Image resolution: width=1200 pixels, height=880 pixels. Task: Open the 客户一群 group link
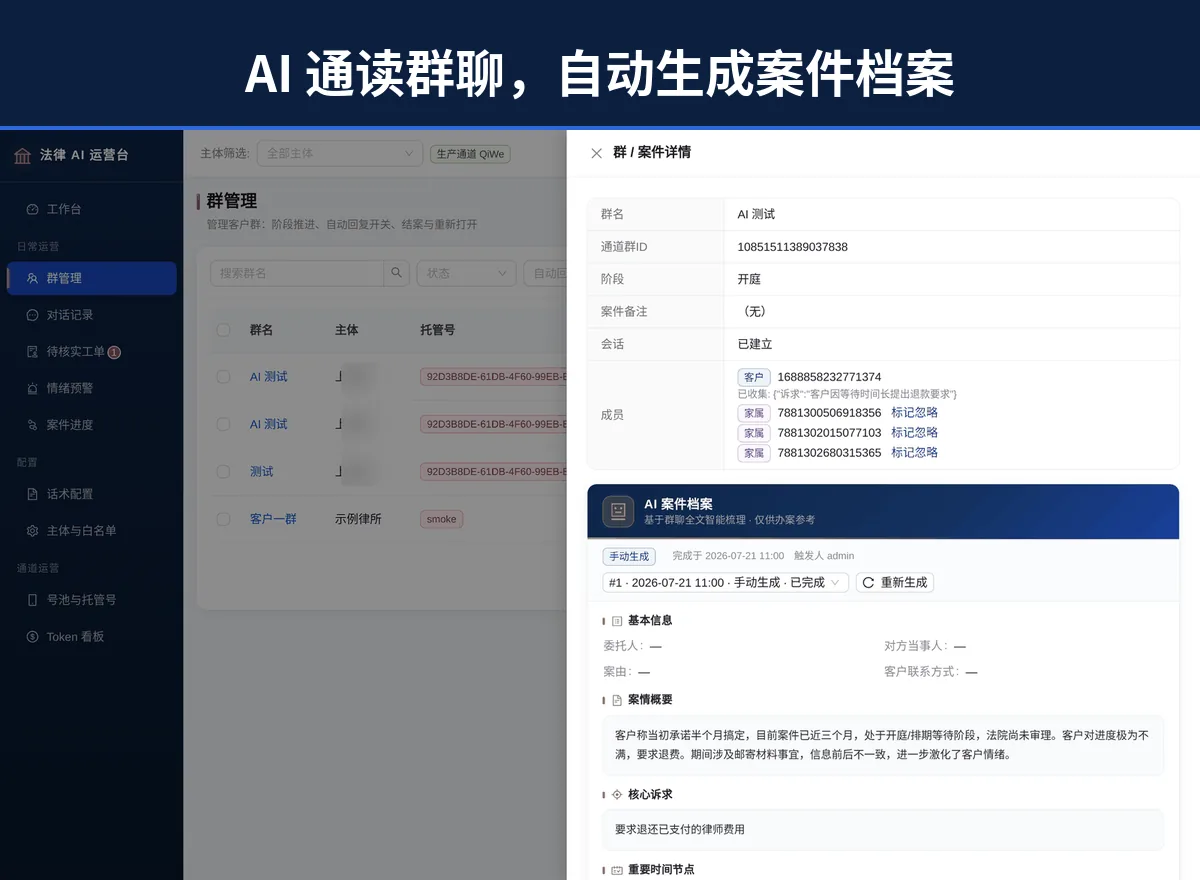pos(273,519)
